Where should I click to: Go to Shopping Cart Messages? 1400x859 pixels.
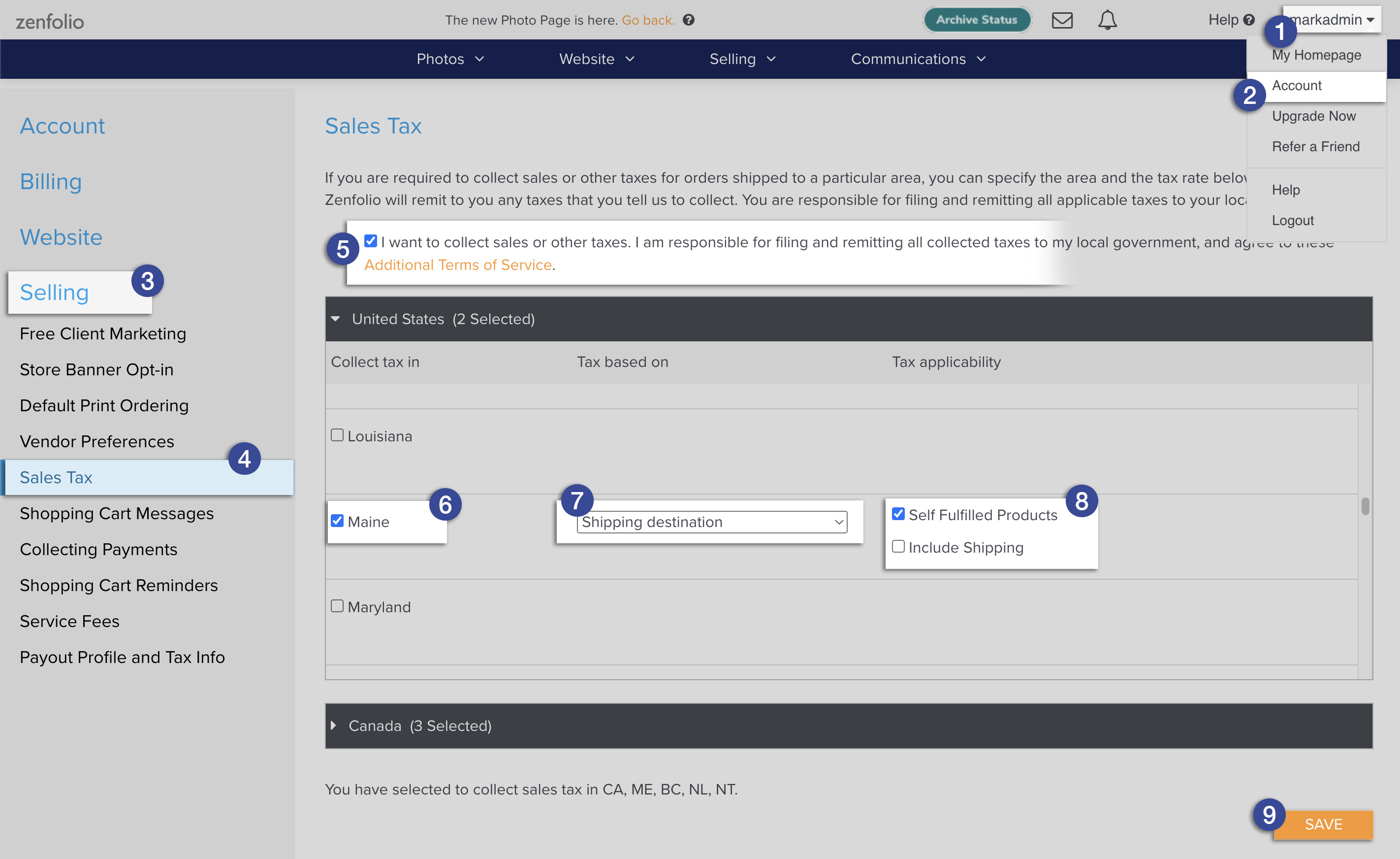pos(117,513)
